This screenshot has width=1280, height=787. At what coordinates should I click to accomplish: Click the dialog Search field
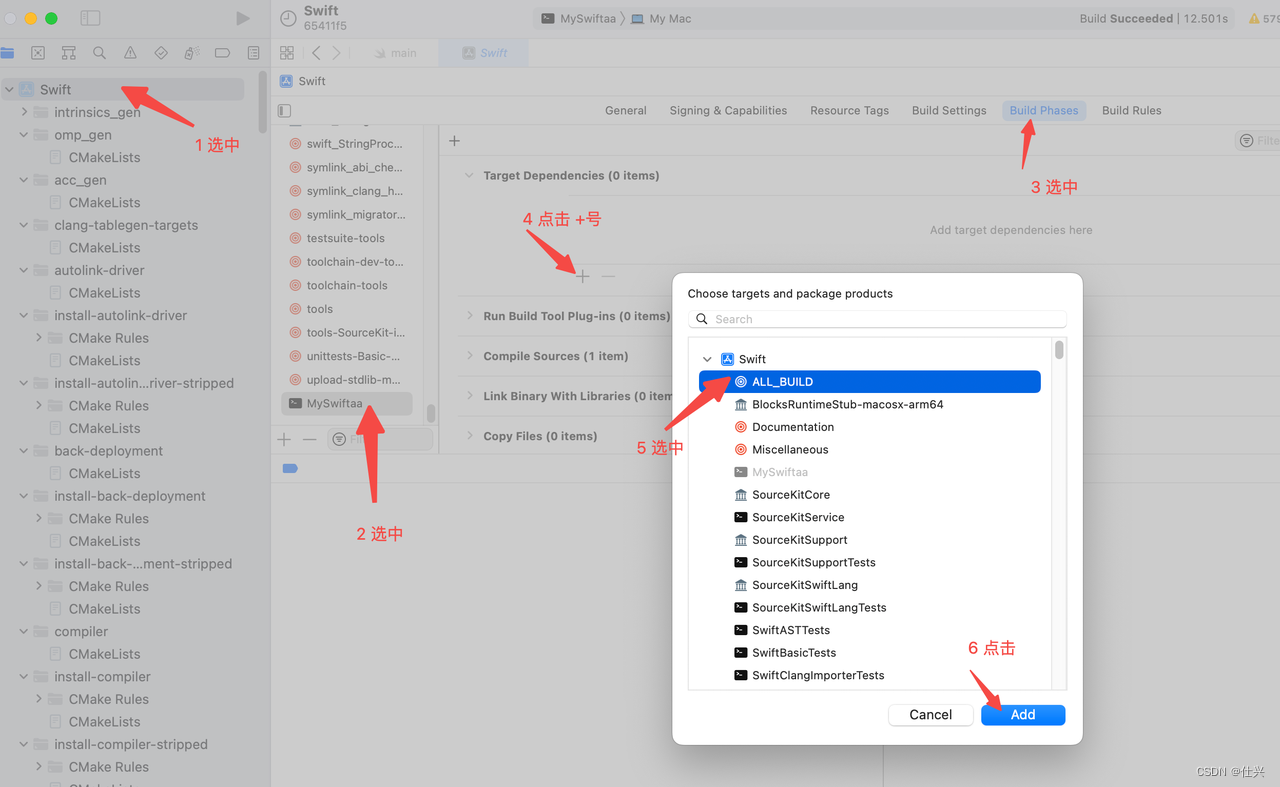877,319
